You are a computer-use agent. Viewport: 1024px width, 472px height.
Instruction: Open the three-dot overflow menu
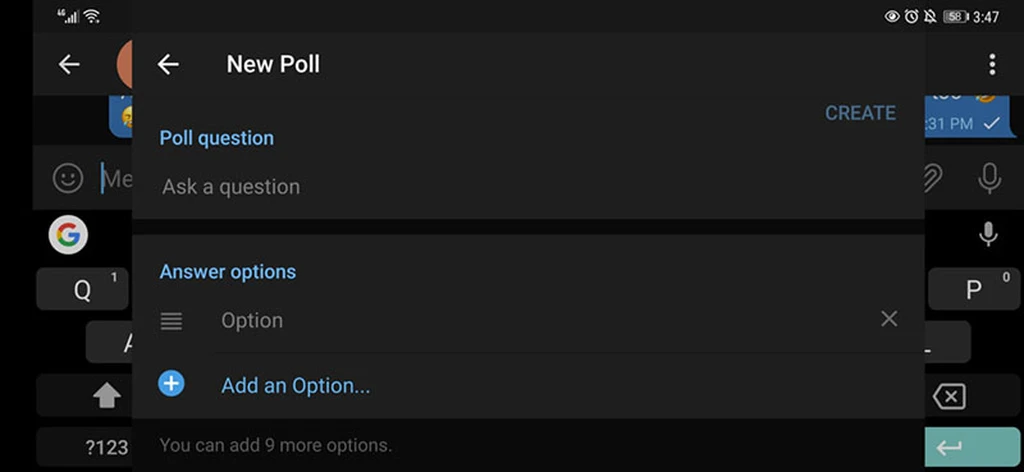[x=992, y=64]
